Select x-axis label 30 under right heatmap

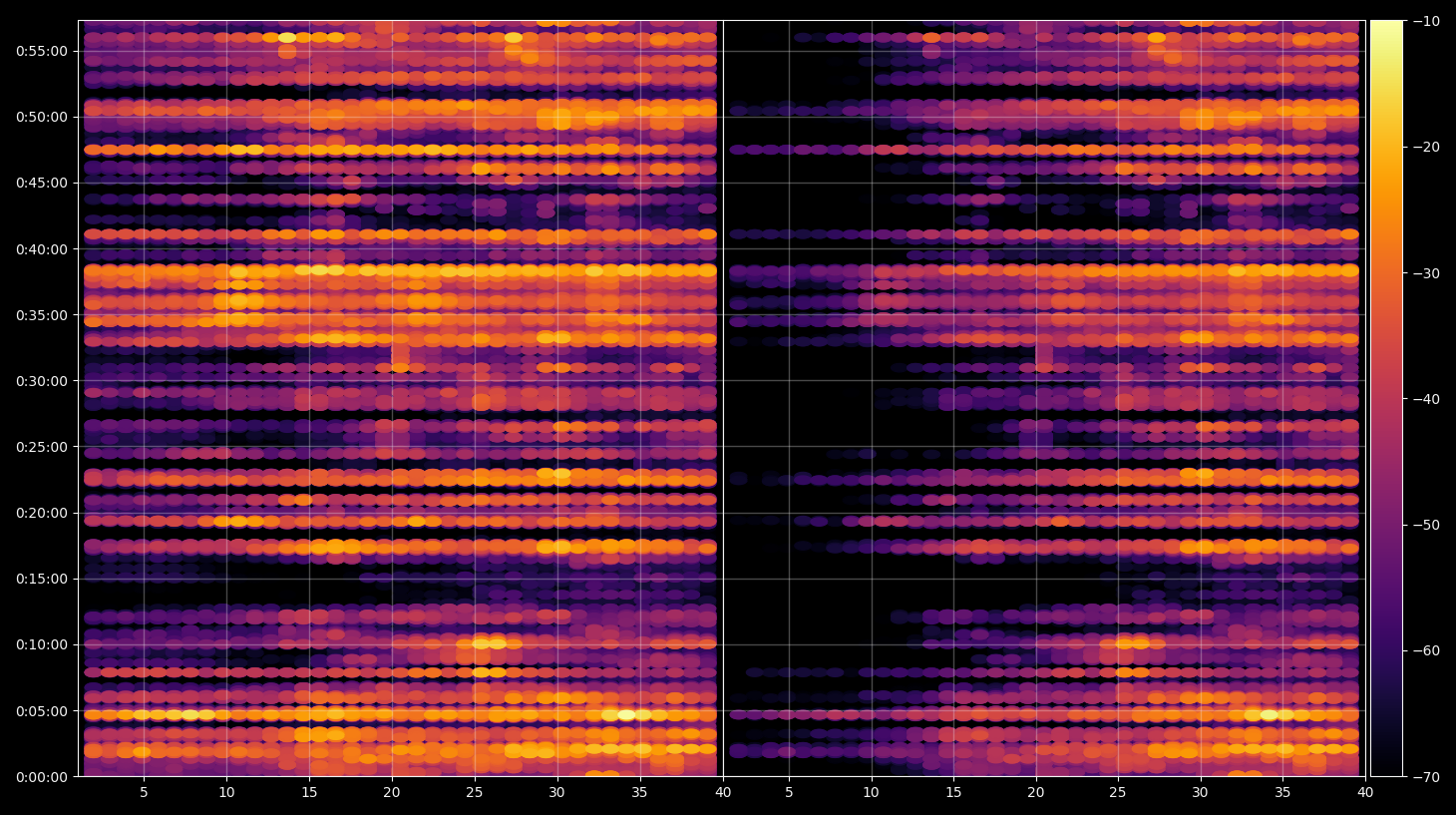[1200, 793]
